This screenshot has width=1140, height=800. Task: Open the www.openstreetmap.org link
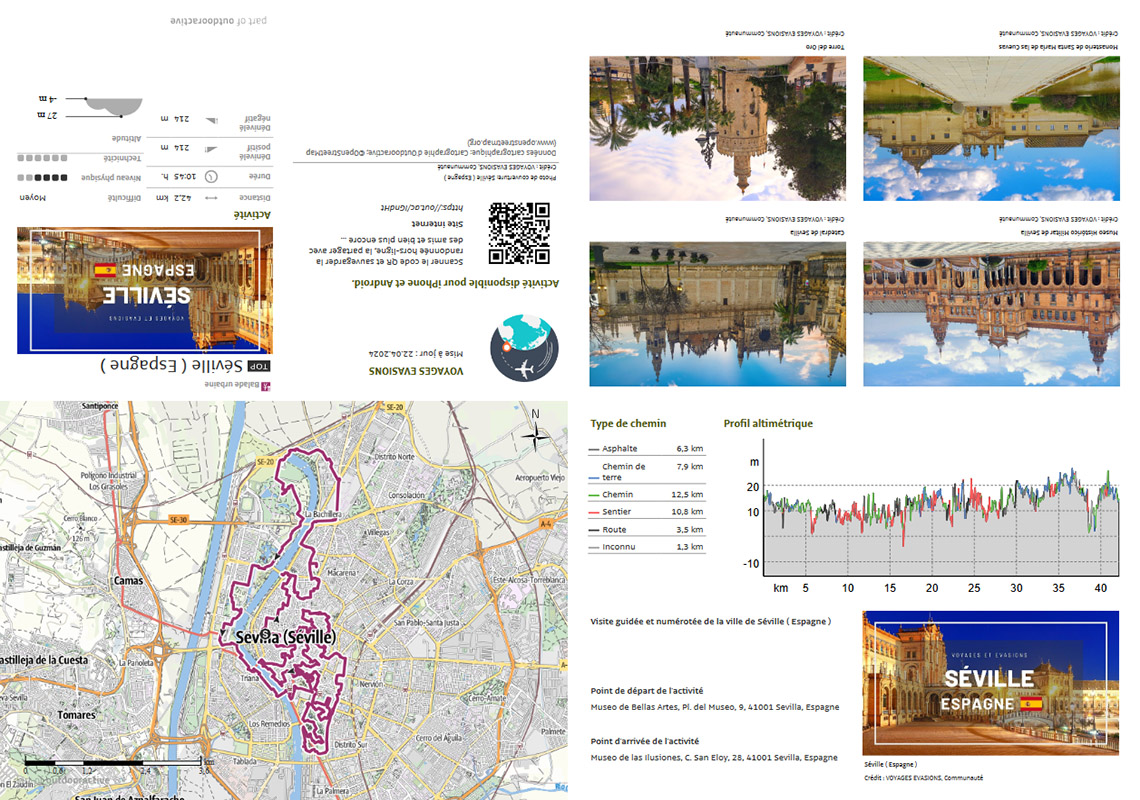click(512, 143)
